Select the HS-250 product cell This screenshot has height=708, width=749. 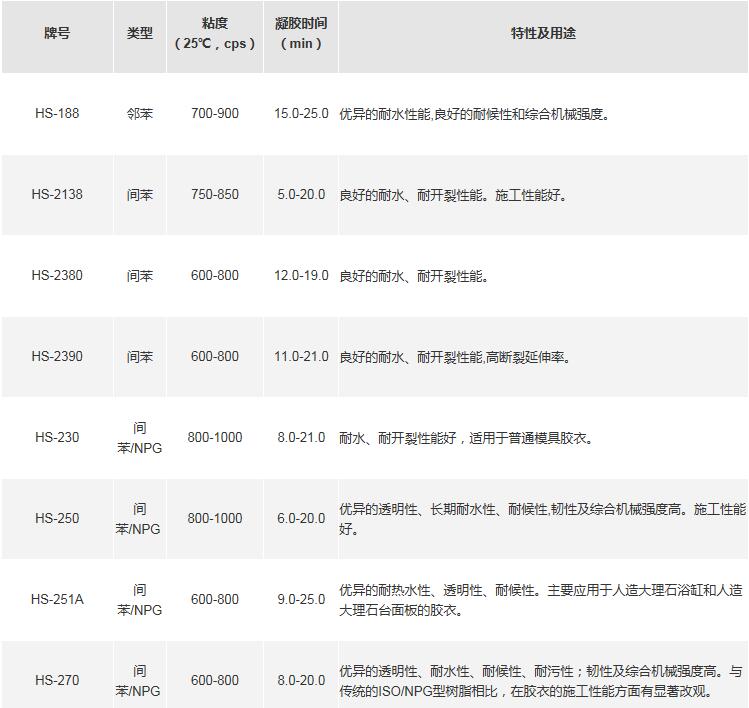click(x=57, y=519)
